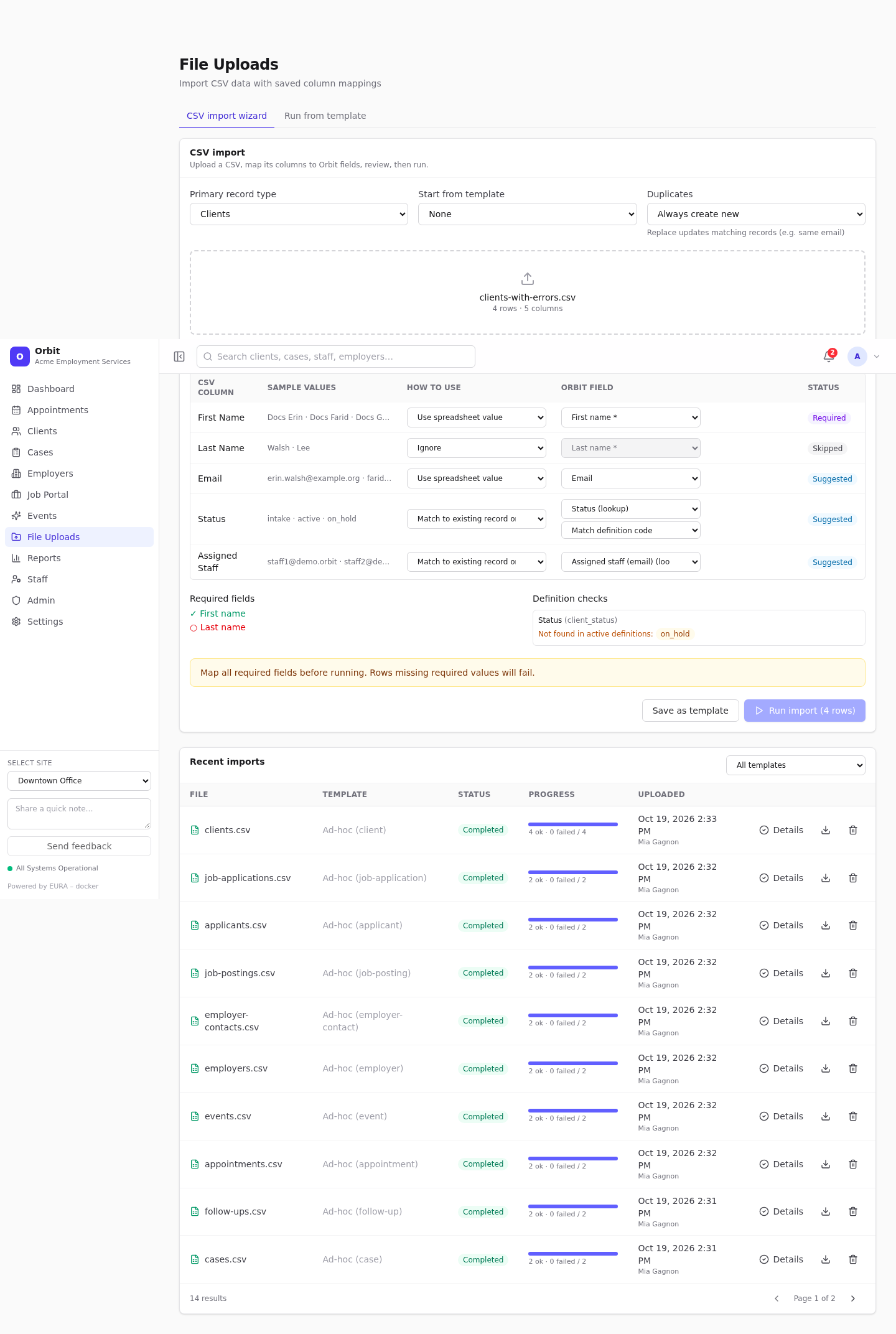Go to previous page of imports

(777, 1299)
